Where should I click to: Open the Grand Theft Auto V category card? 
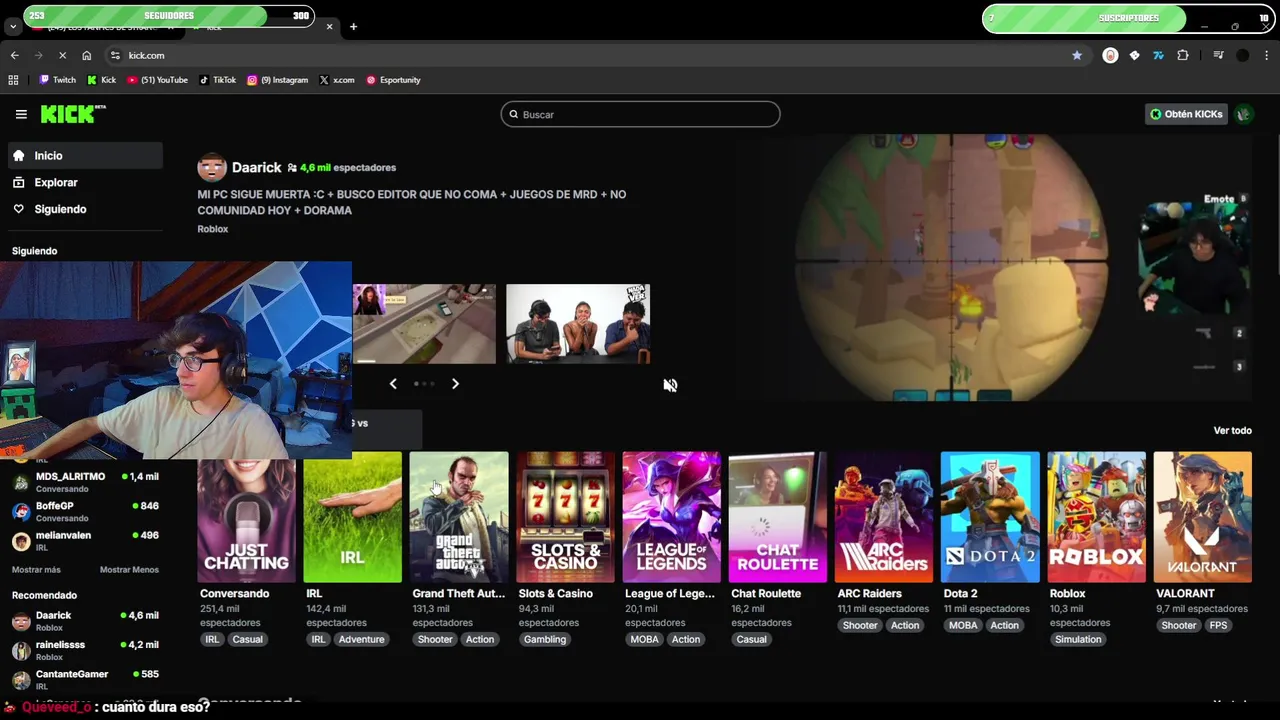(x=459, y=517)
